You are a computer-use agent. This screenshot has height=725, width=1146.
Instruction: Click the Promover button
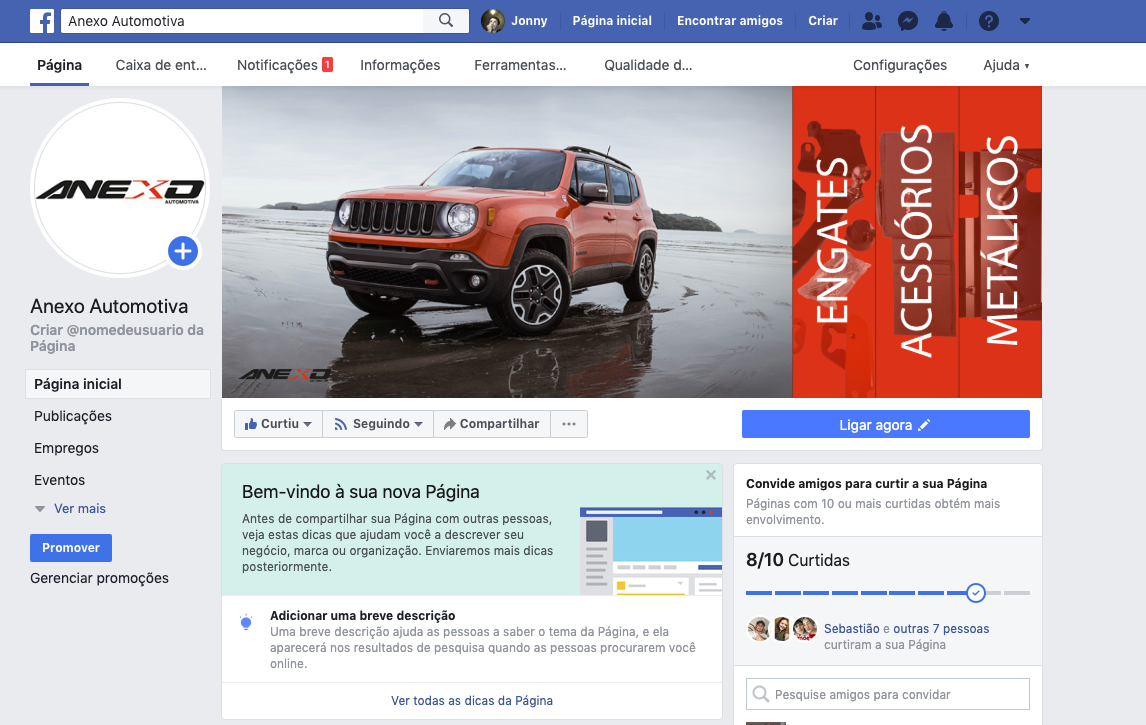pyautogui.click(x=71, y=548)
